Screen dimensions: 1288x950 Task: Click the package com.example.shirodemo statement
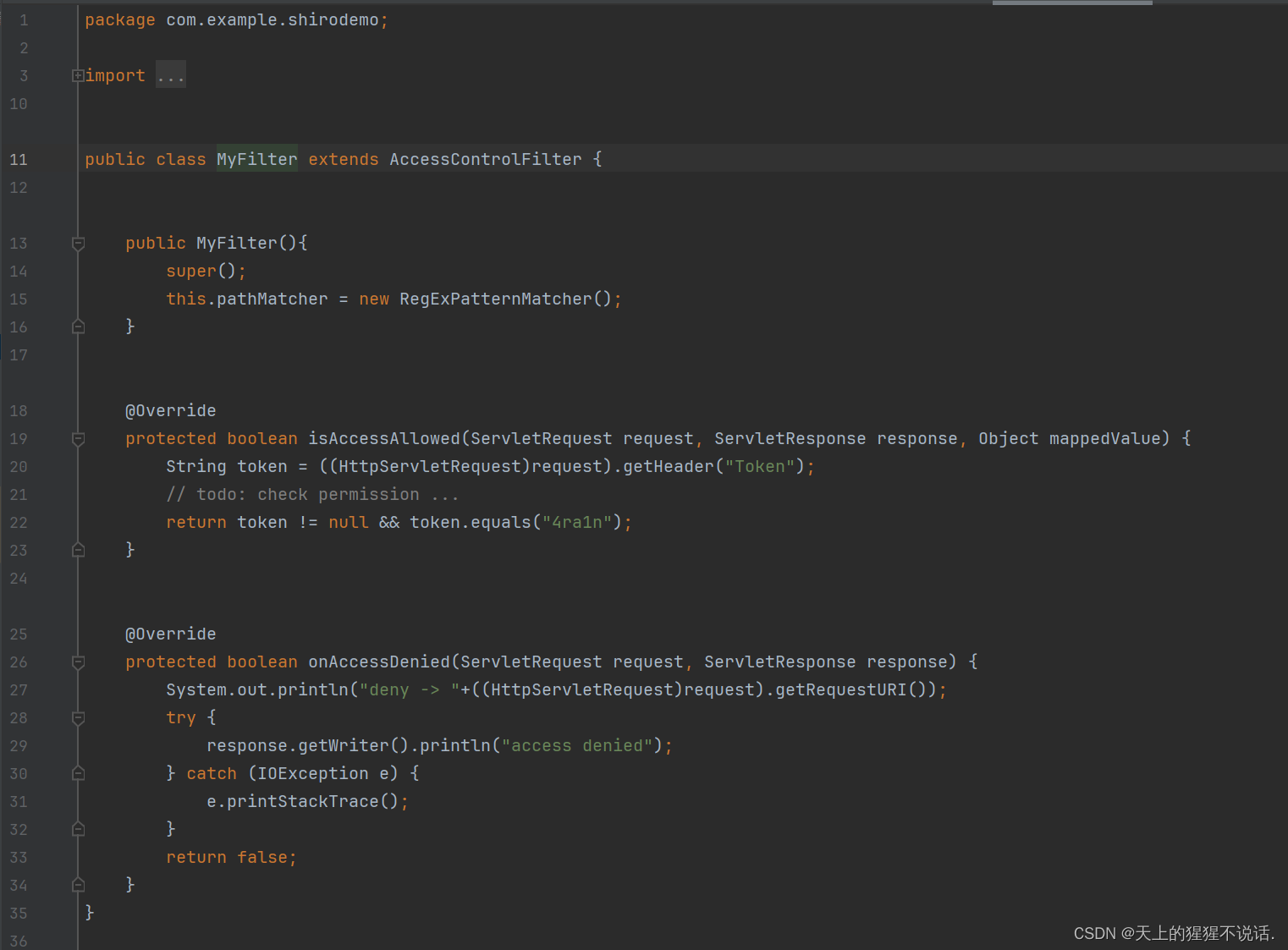tap(236, 19)
